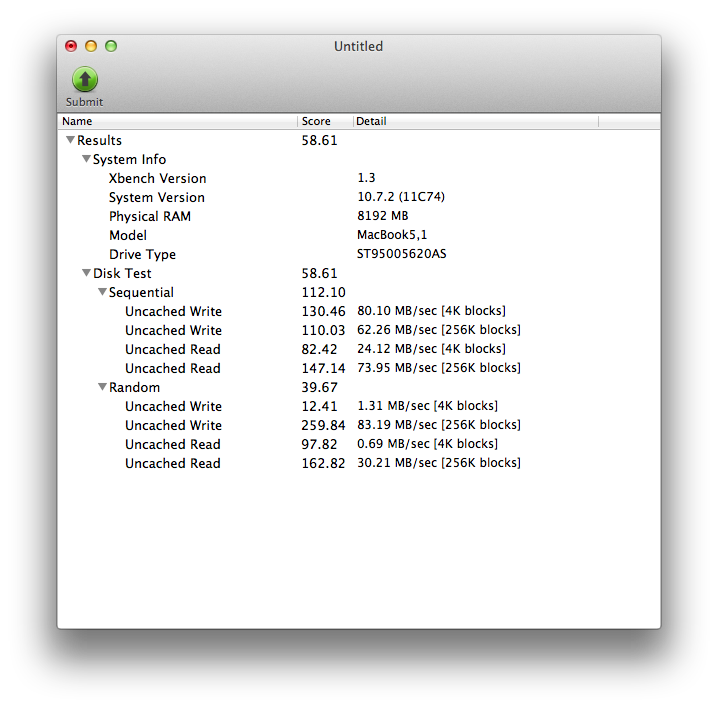Select Uncached Read row scoring 162.82

pyautogui.click(x=359, y=463)
